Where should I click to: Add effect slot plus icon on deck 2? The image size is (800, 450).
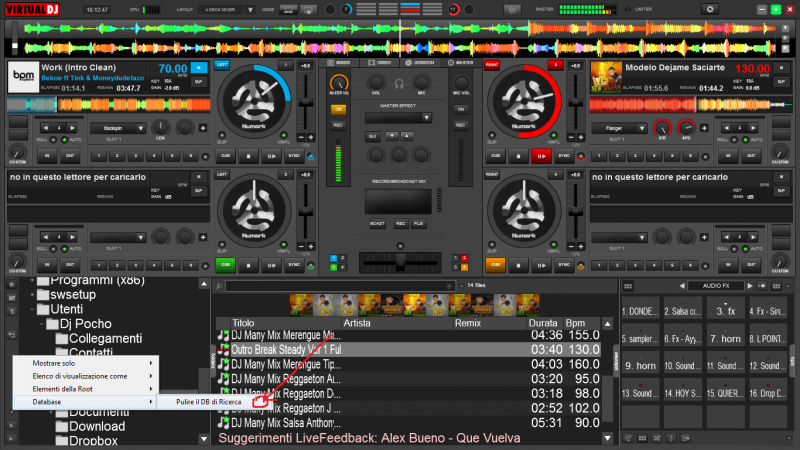click(x=704, y=128)
